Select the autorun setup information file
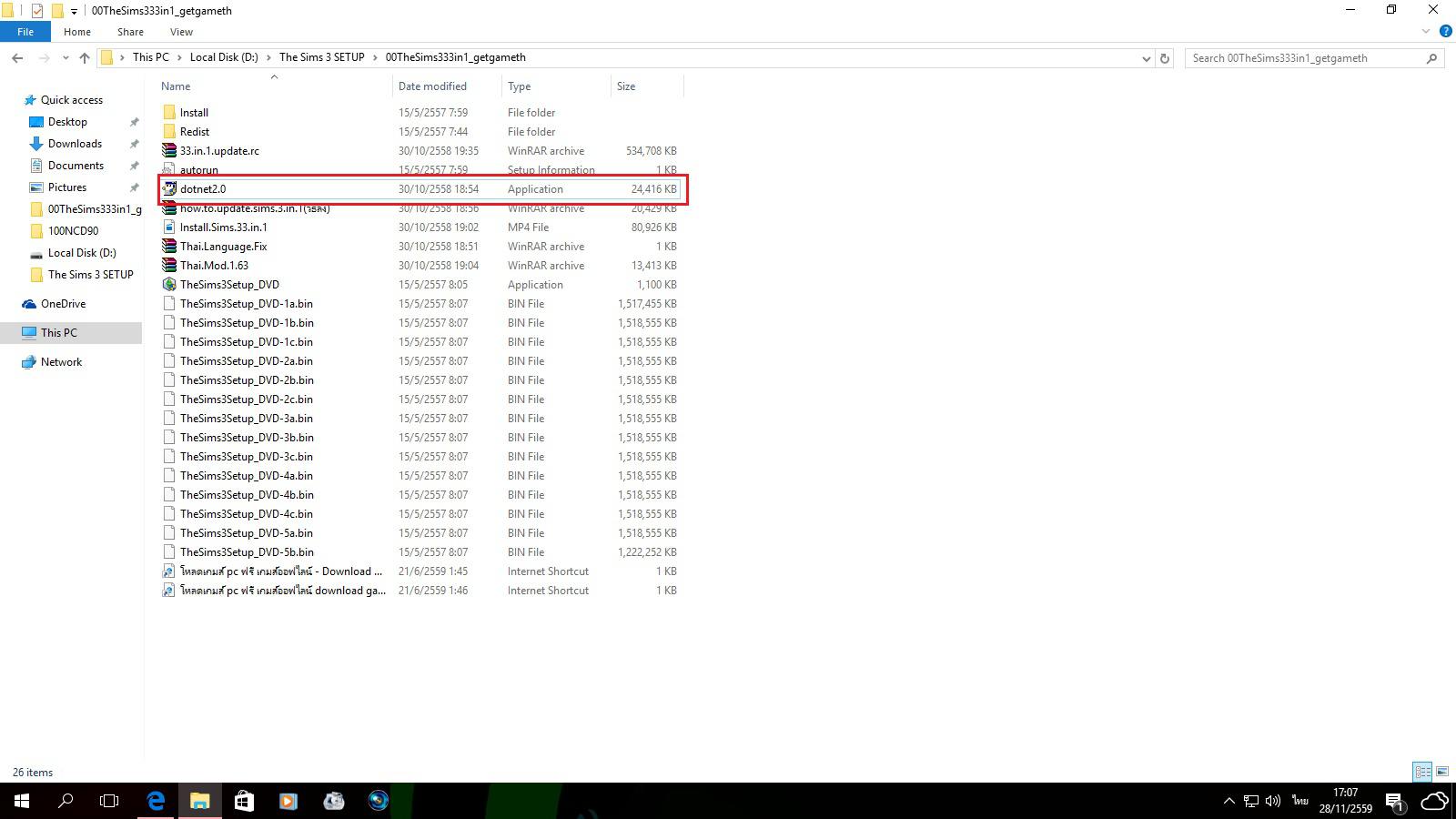This screenshot has width=1456, height=819. point(198,170)
